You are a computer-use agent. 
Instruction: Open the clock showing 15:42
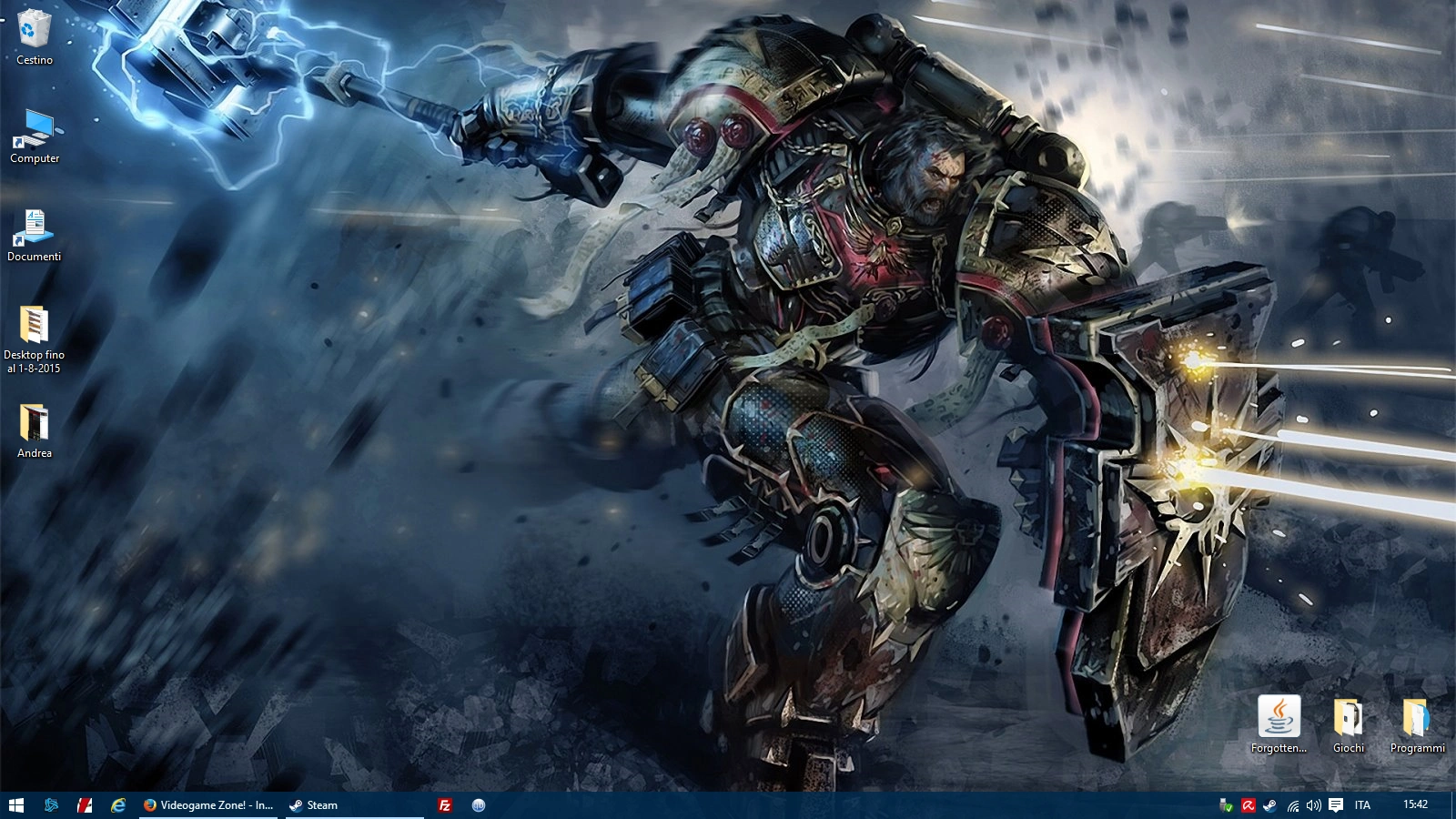tap(1415, 804)
